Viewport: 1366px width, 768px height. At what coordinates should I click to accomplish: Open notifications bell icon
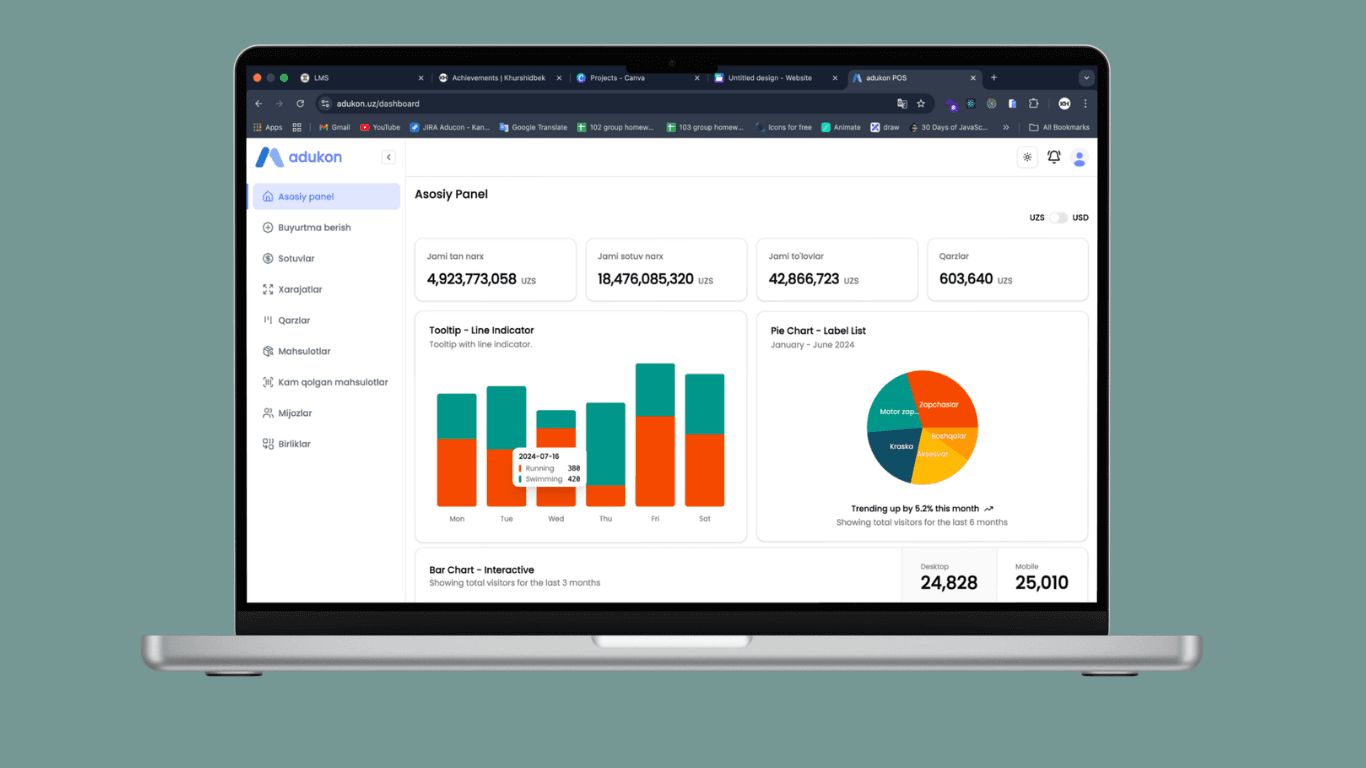click(x=1054, y=157)
